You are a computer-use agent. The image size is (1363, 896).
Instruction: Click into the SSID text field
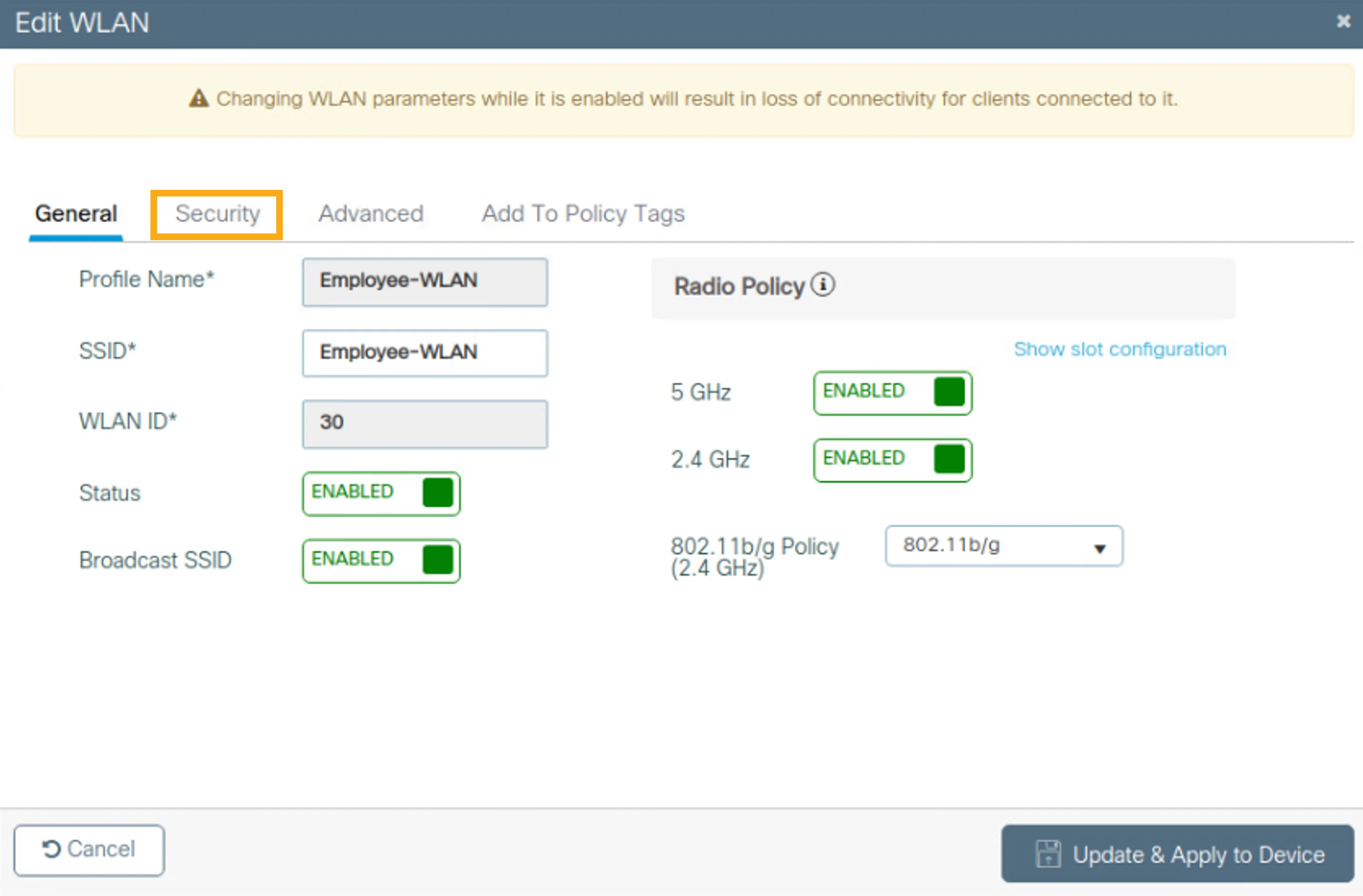coord(425,353)
